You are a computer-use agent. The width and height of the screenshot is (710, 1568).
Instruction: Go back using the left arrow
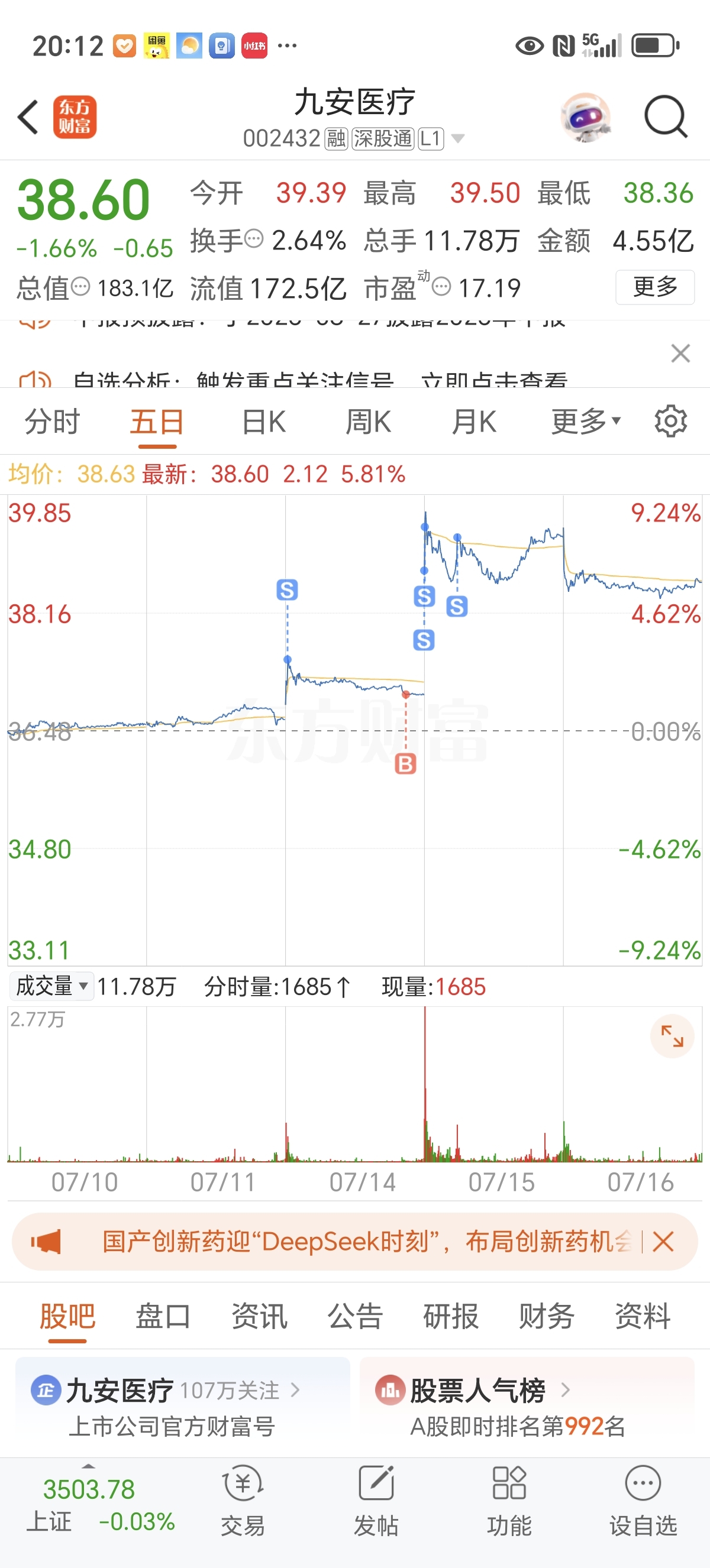click(28, 117)
